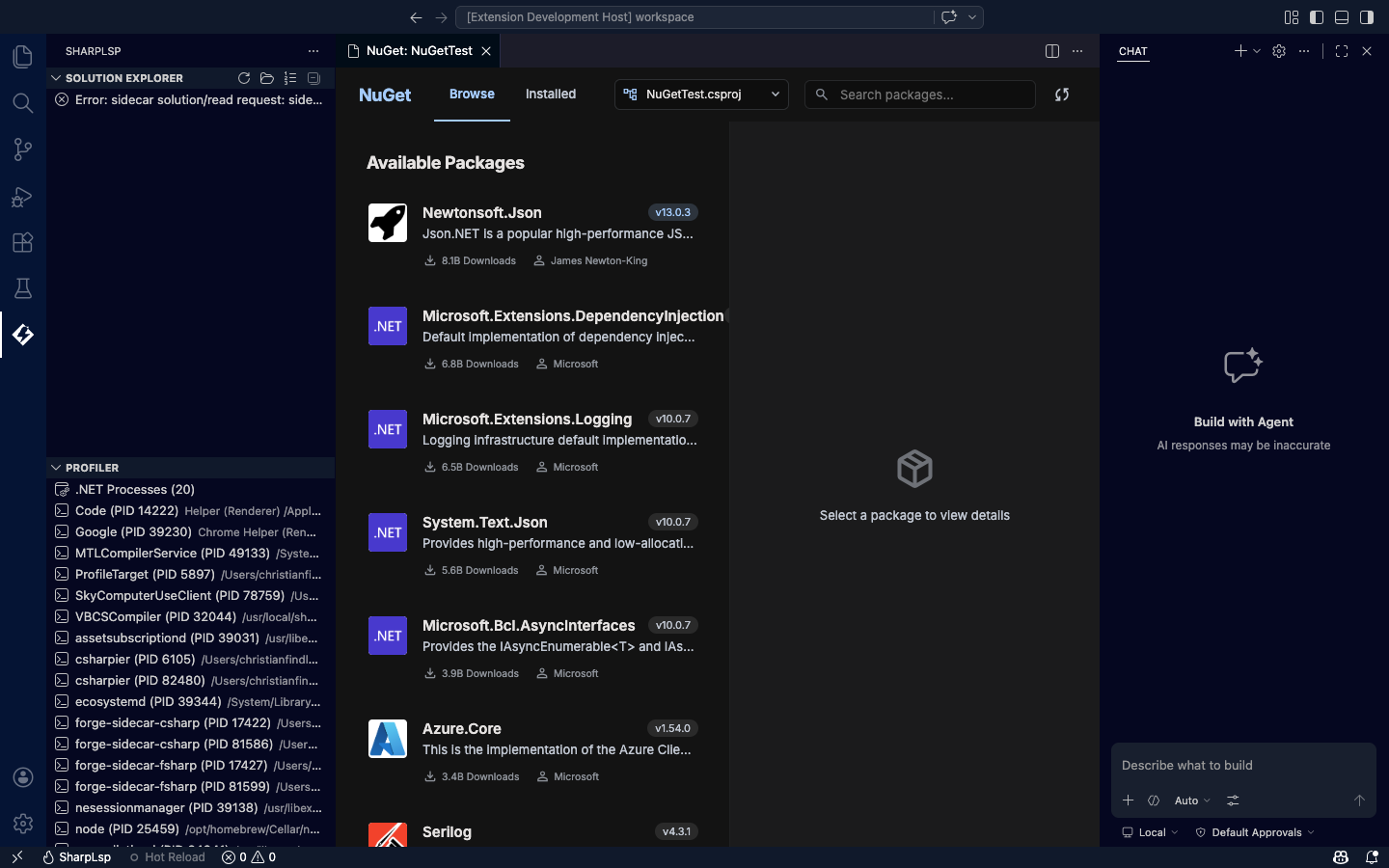The height and width of the screenshot is (868, 1389).
Task: Toggle primary side bar visibility
Action: (x=1317, y=17)
